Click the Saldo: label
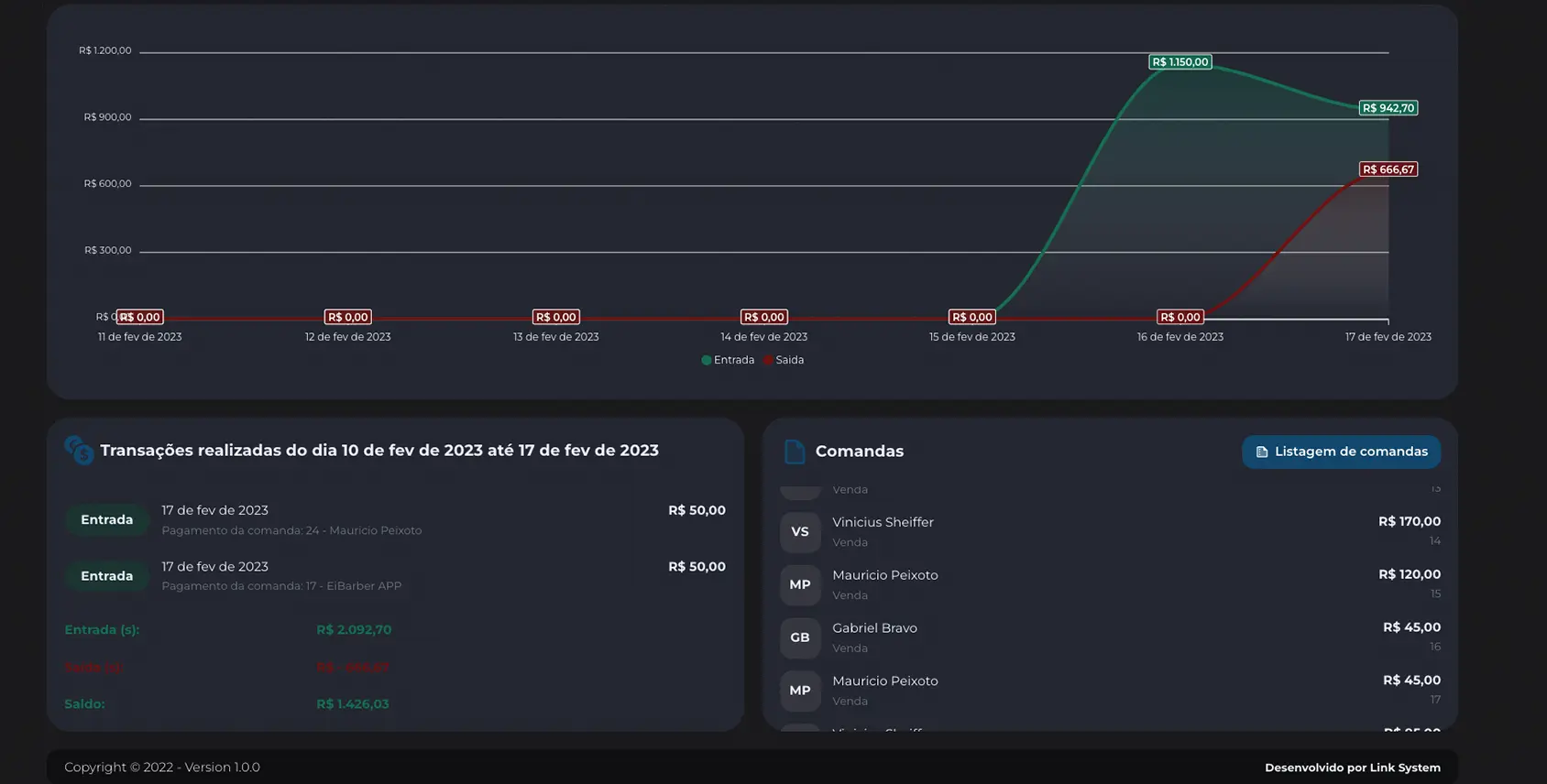 84,704
